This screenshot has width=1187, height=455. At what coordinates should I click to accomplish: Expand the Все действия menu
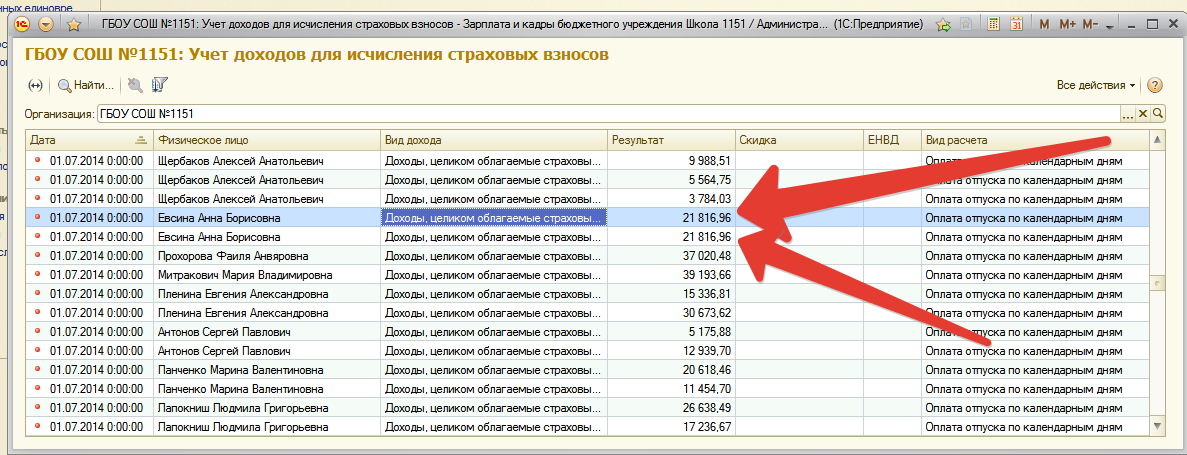click(1096, 85)
